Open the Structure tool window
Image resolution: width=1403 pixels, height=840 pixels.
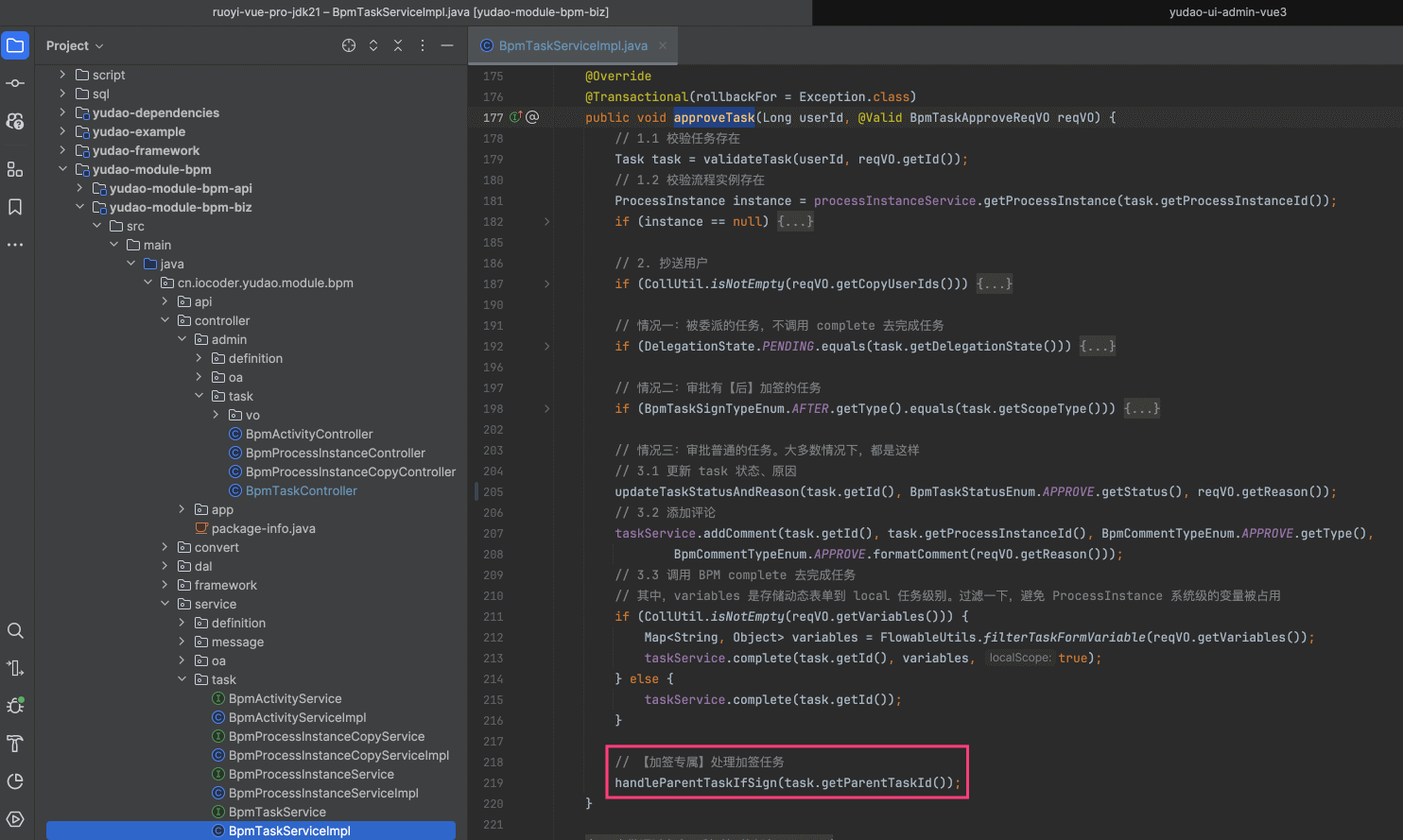pos(15,169)
